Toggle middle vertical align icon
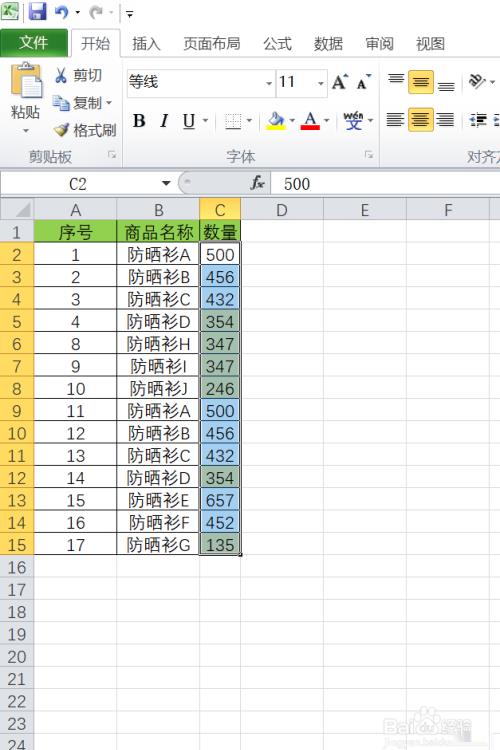500x750 pixels. [421, 82]
